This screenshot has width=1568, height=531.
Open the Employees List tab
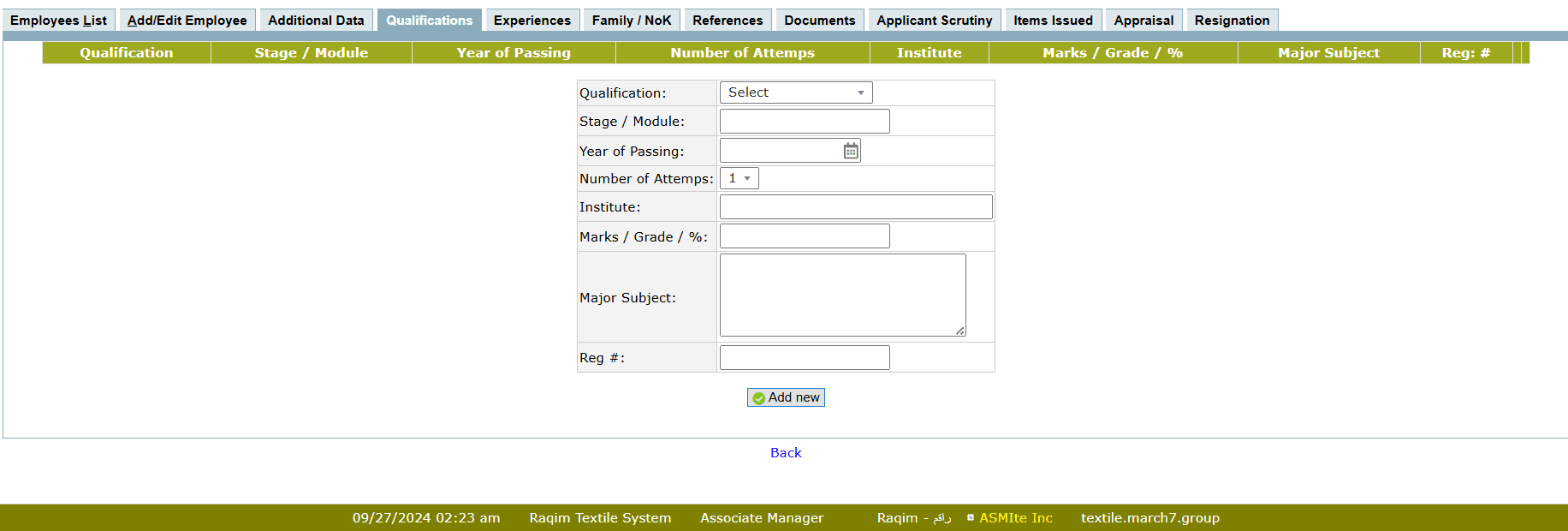58,21
